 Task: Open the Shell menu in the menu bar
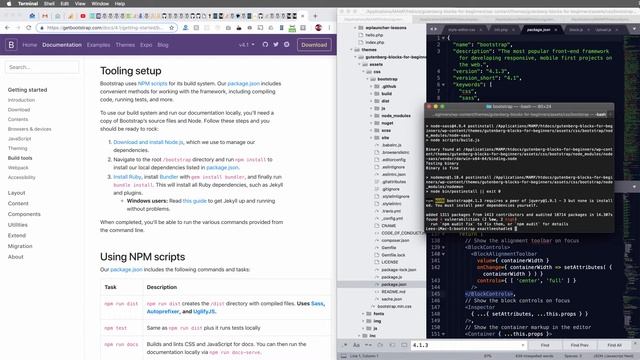(49, 3)
